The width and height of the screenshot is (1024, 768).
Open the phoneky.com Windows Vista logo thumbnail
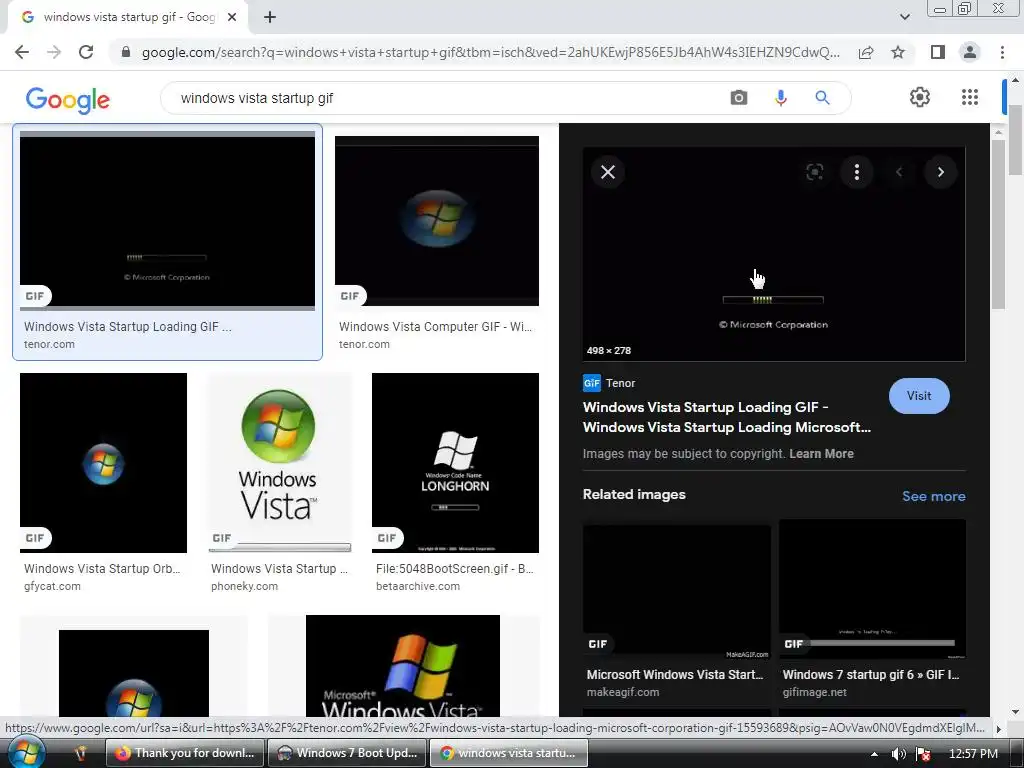280,463
